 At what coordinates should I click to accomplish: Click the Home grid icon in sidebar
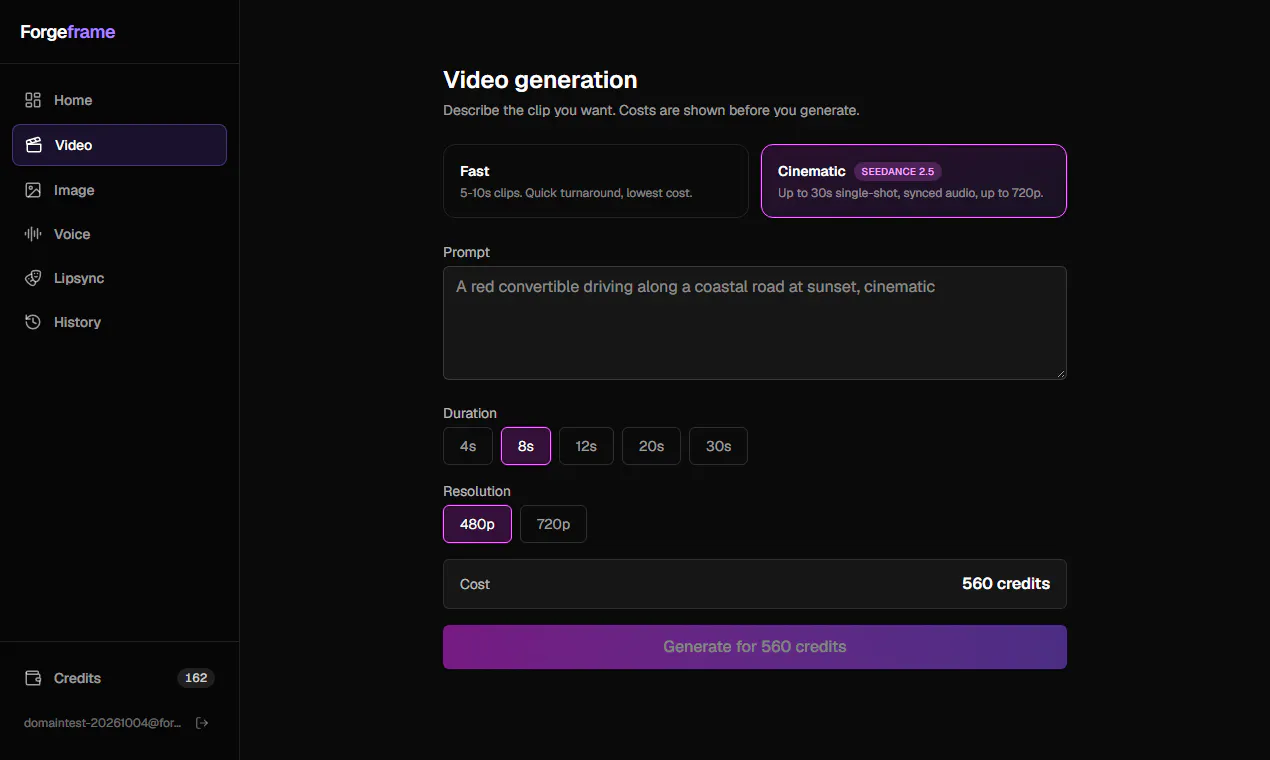pos(33,100)
